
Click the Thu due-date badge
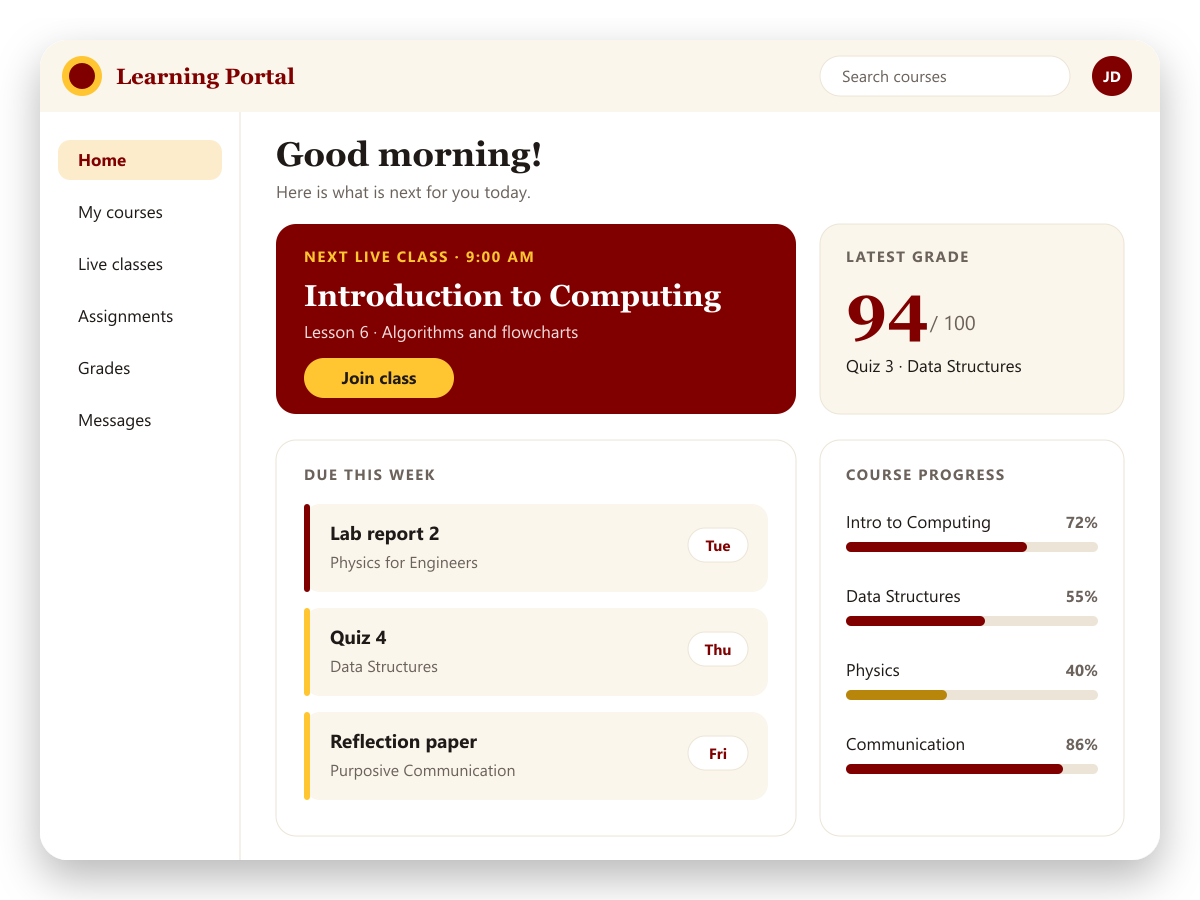click(718, 650)
